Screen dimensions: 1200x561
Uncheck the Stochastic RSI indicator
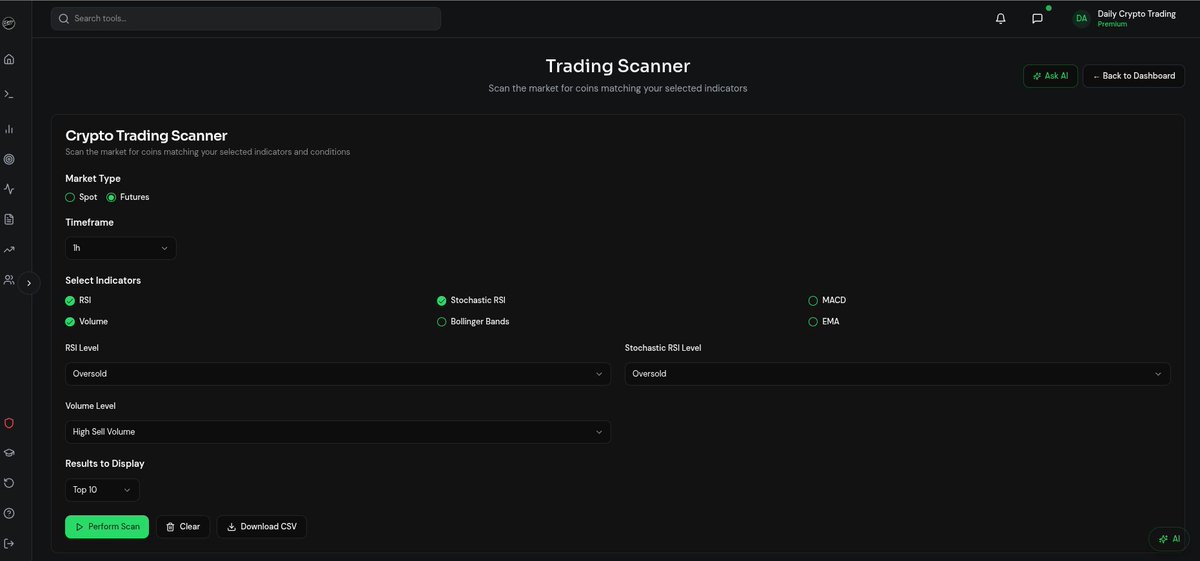tap(442, 300)
